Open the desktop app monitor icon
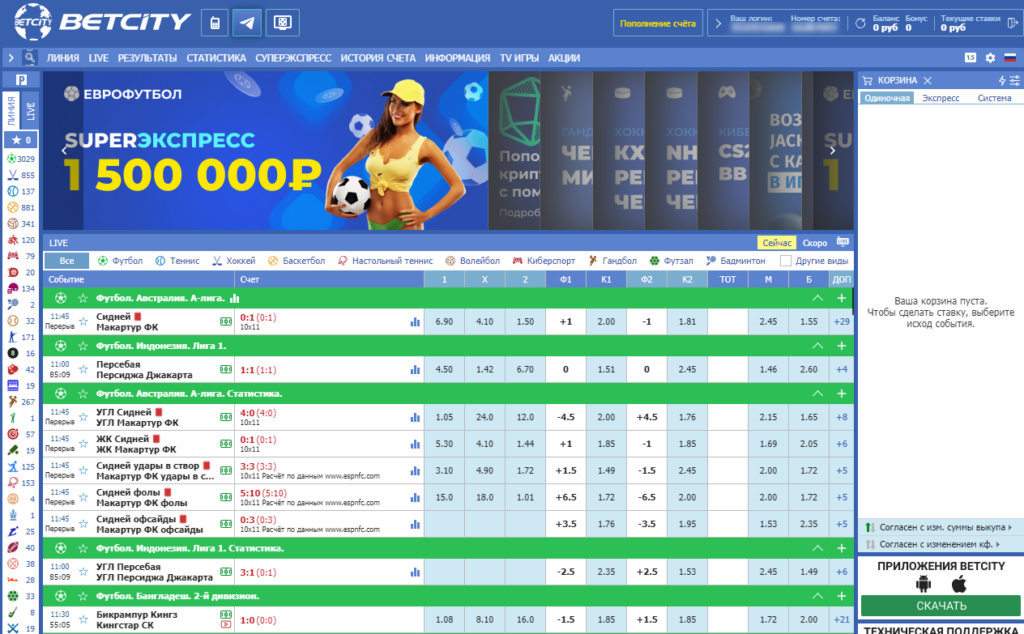This screenshot has width=1024, height=634. click(x=282, y=23)
